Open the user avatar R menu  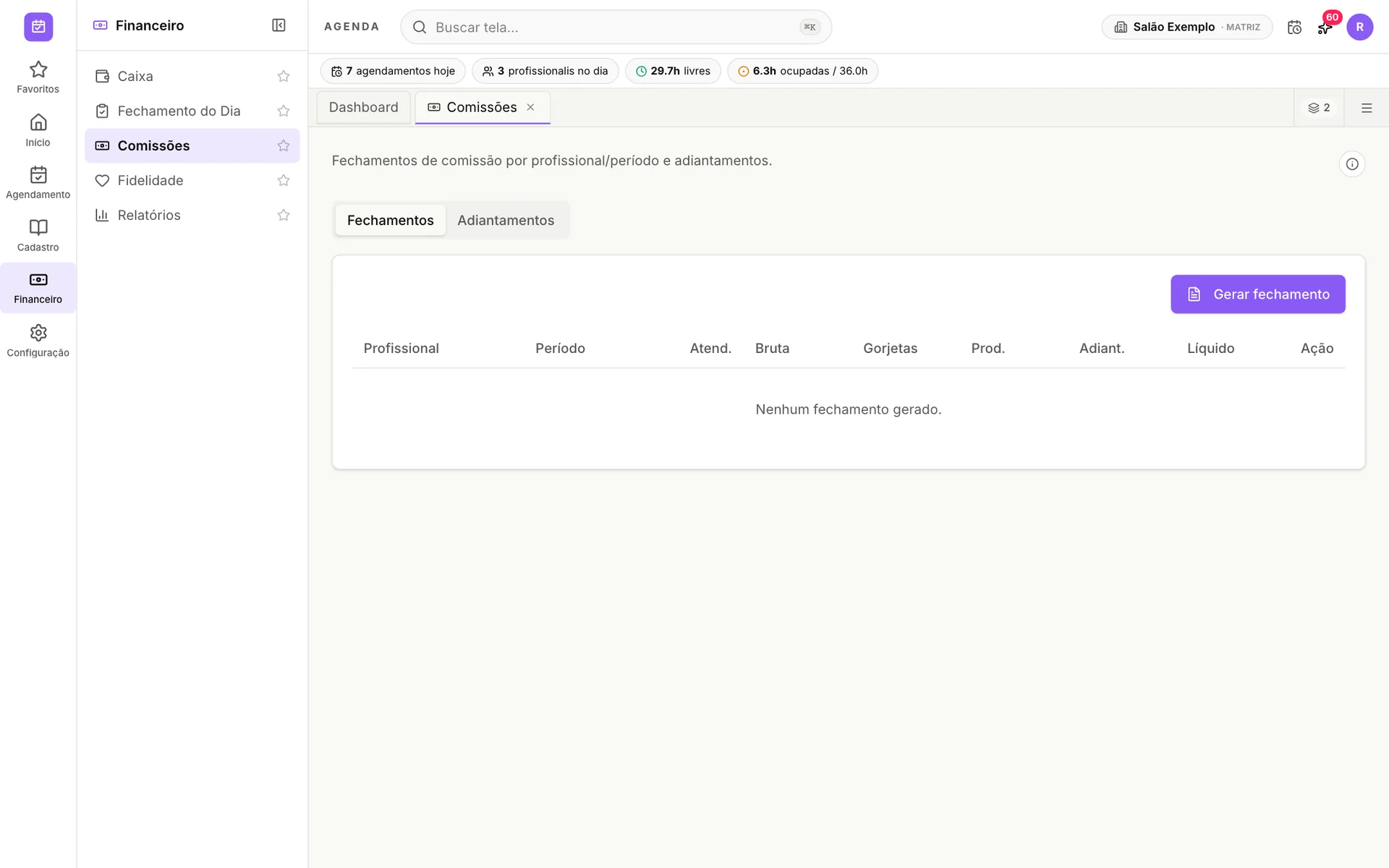click(1359, 27)
